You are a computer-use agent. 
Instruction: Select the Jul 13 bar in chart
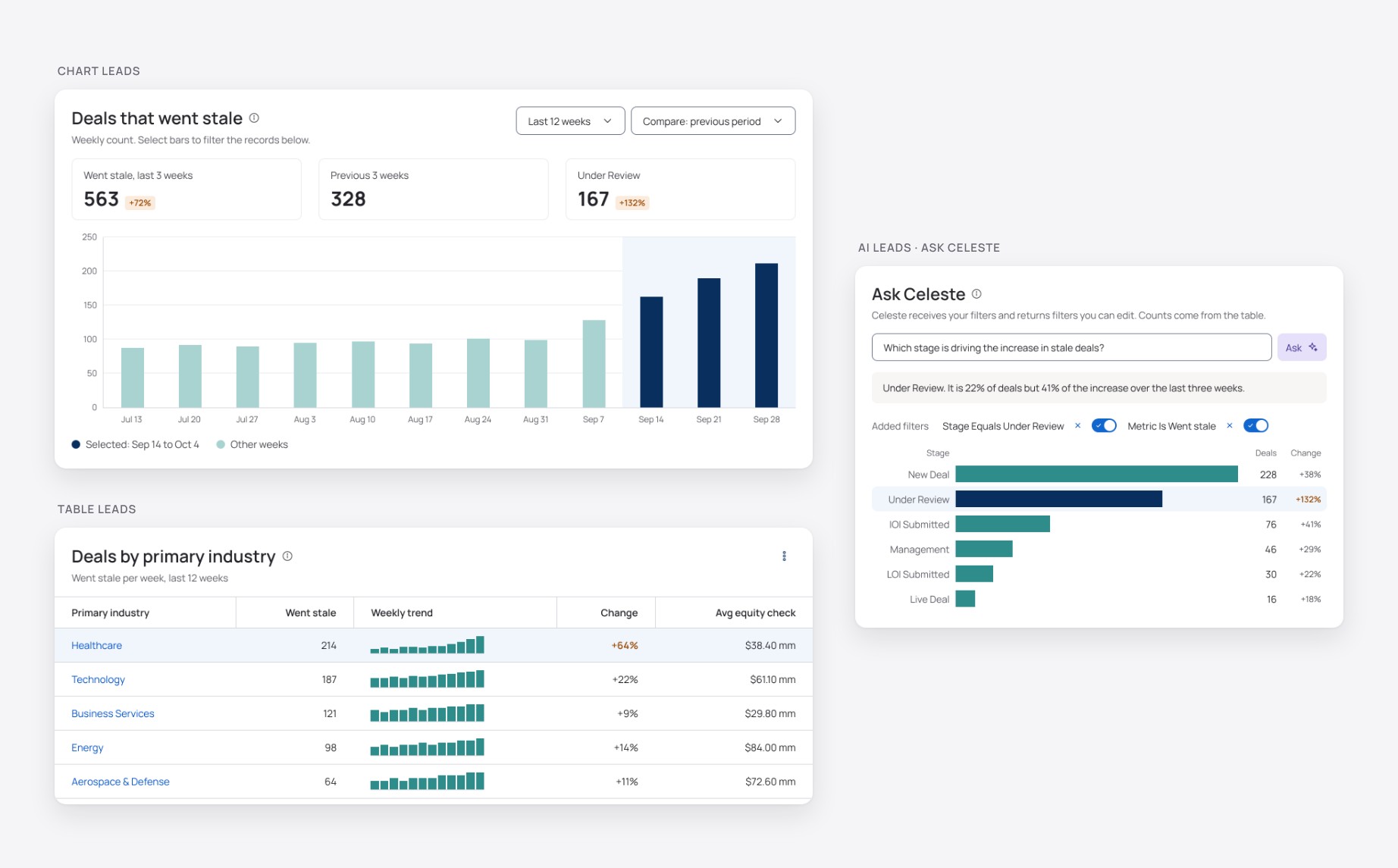point(133,378)
